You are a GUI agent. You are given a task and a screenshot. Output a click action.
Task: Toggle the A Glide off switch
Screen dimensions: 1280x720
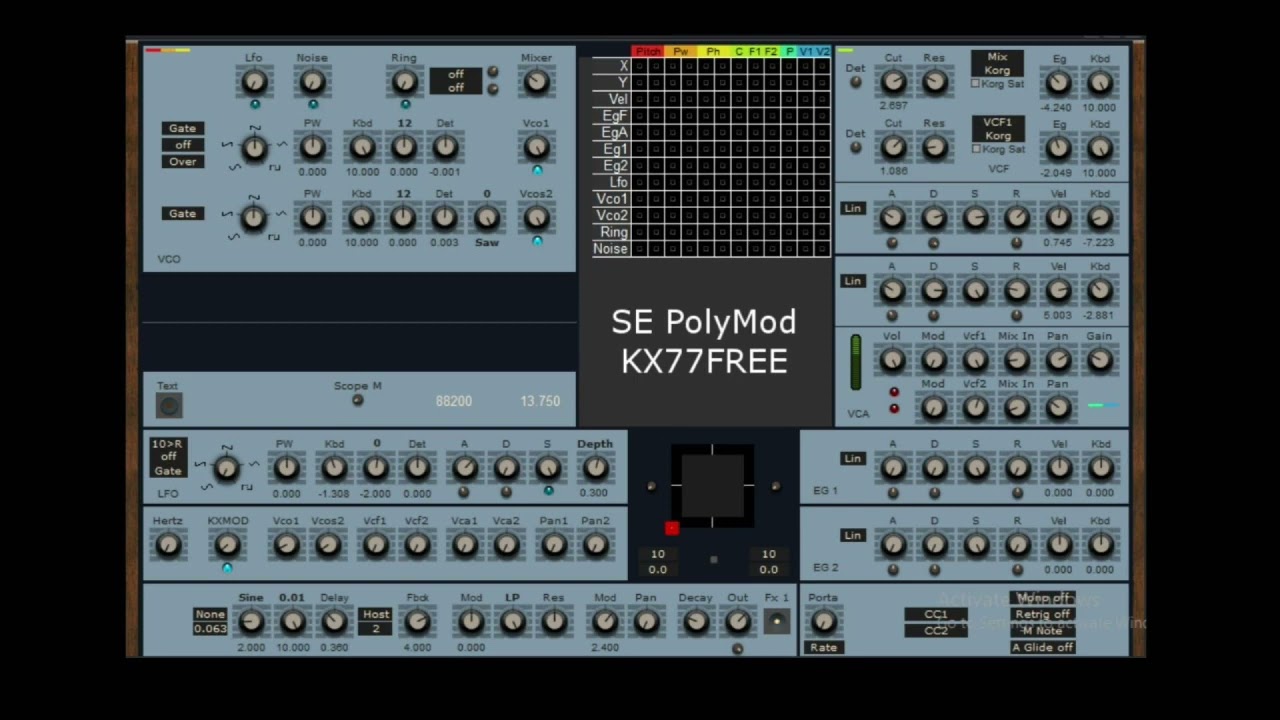[1043, 647]
